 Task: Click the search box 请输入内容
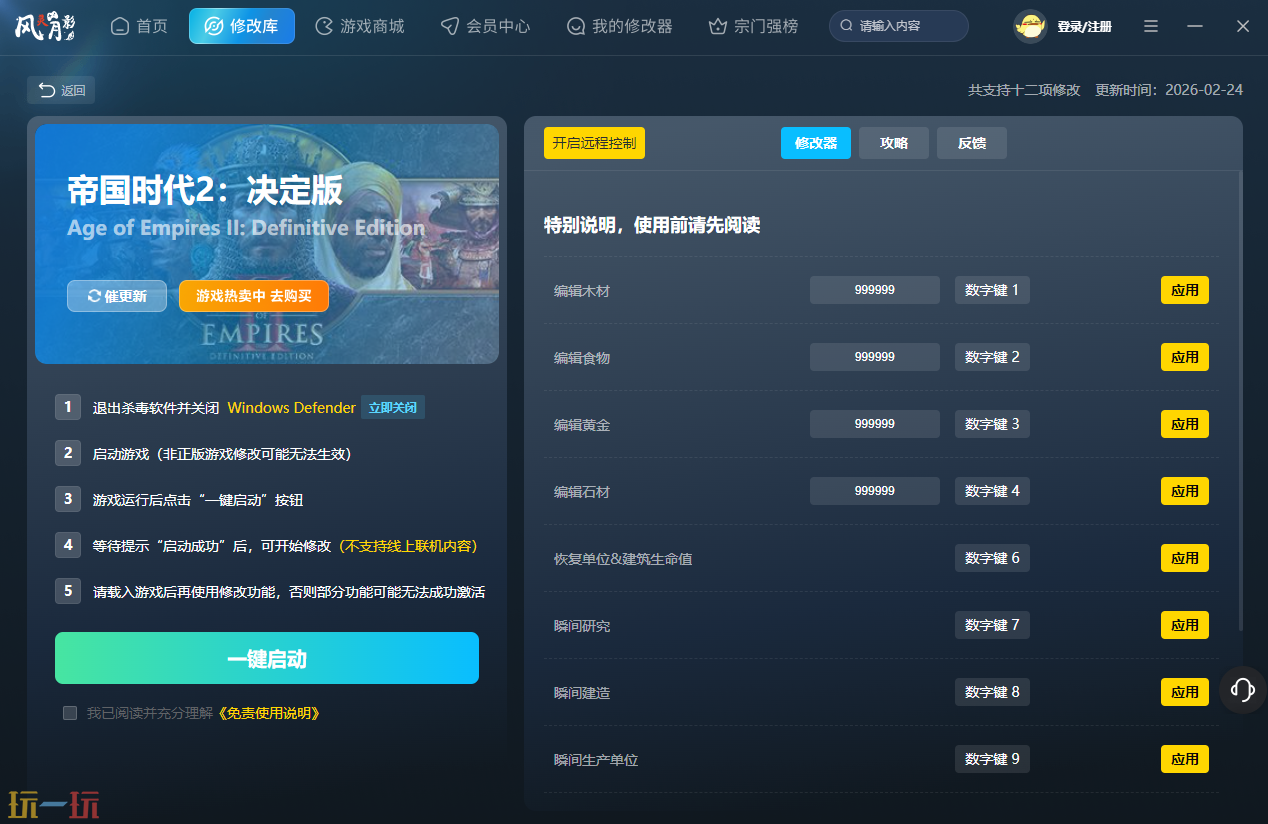point(899,26)
